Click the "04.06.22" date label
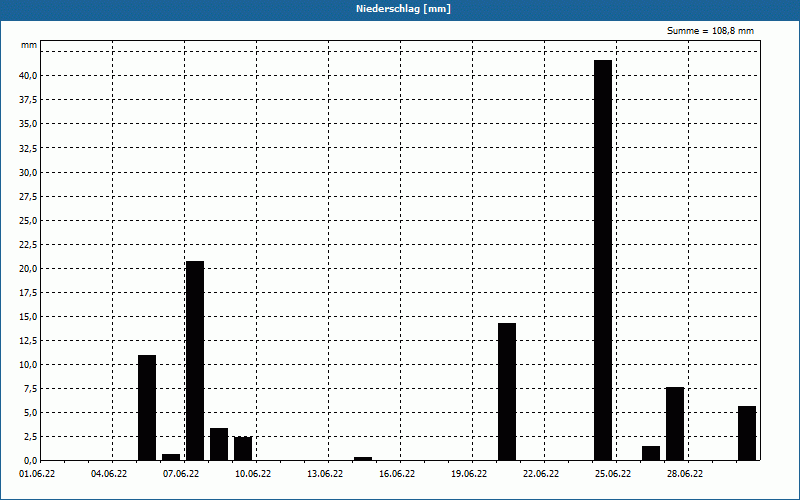Screen dimensions: 800x500 tap(109, 474)
